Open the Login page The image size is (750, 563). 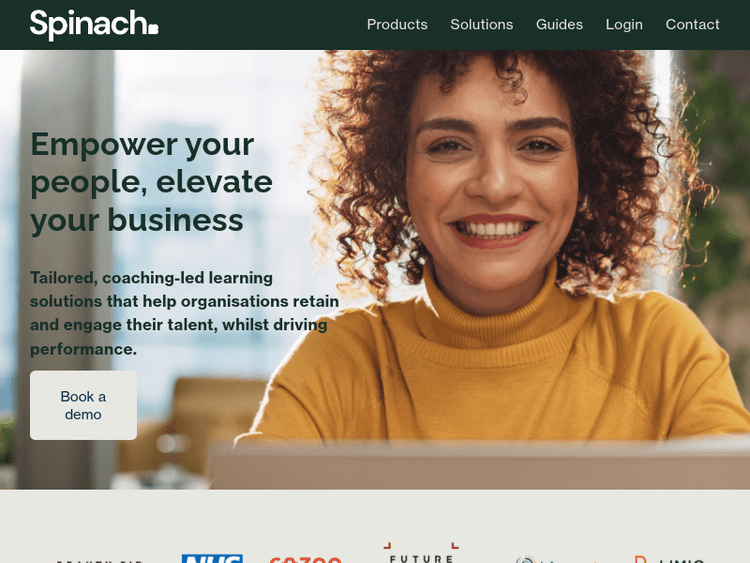click(x=624, y=24)
